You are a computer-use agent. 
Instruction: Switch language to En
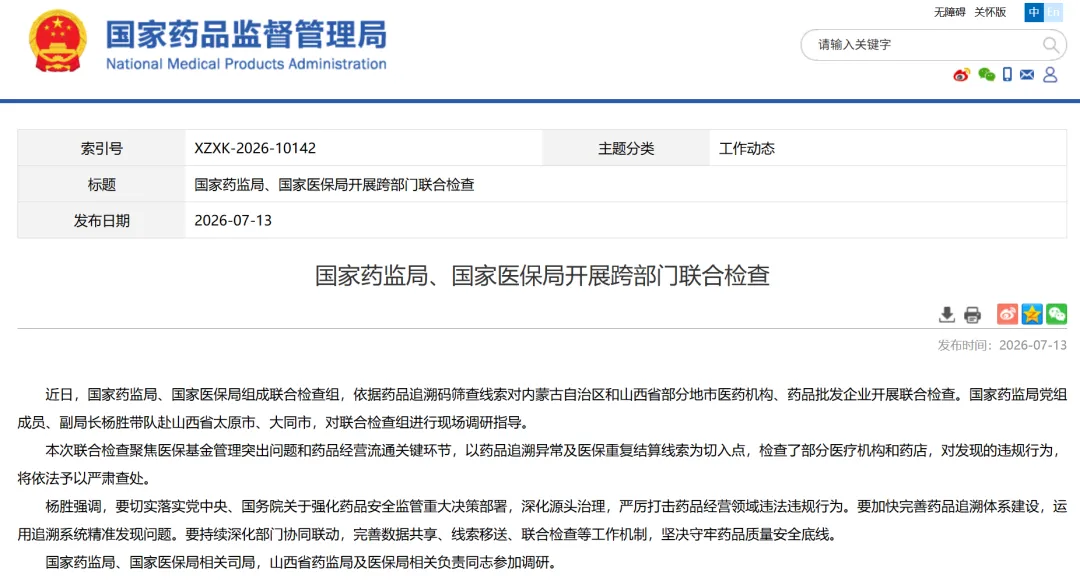[1053, 12]
